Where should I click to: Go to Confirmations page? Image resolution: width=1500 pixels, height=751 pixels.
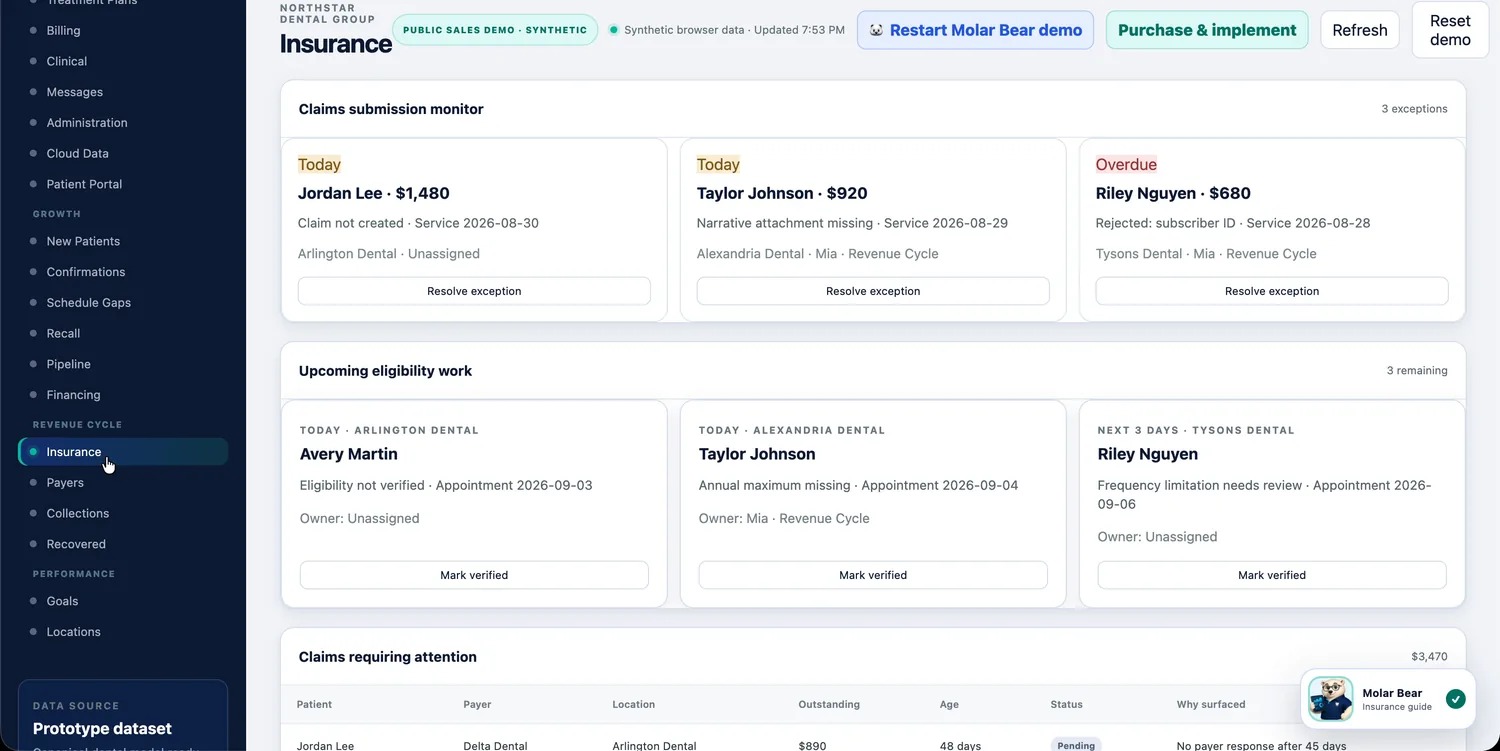86,272
